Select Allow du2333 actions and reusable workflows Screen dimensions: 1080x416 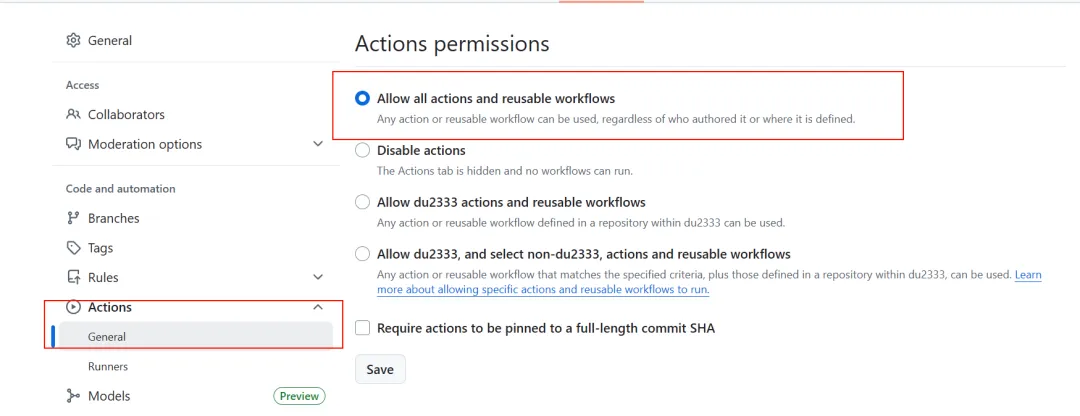click(362, 202)
